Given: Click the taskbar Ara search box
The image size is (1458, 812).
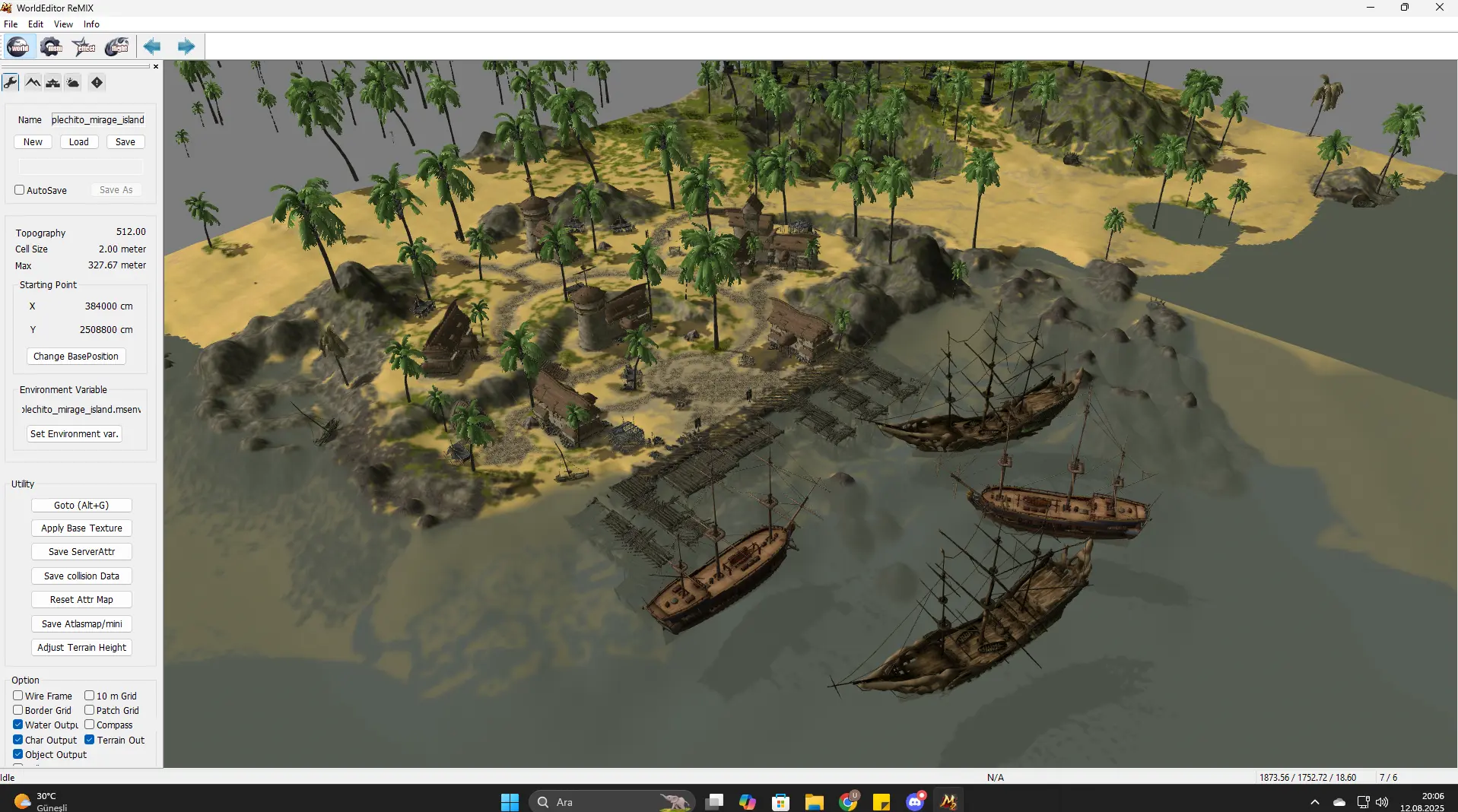Looking at the screenshot, I should point(611,802).
